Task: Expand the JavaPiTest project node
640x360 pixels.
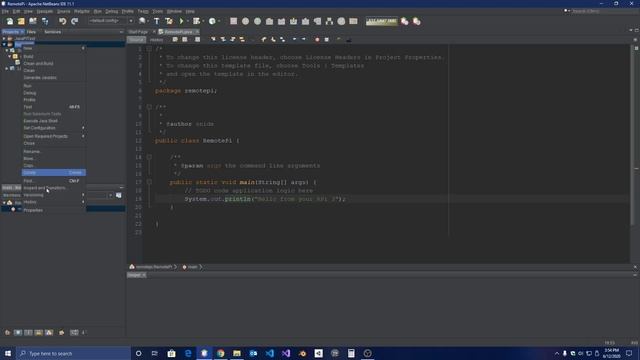Action: [4, 38]
